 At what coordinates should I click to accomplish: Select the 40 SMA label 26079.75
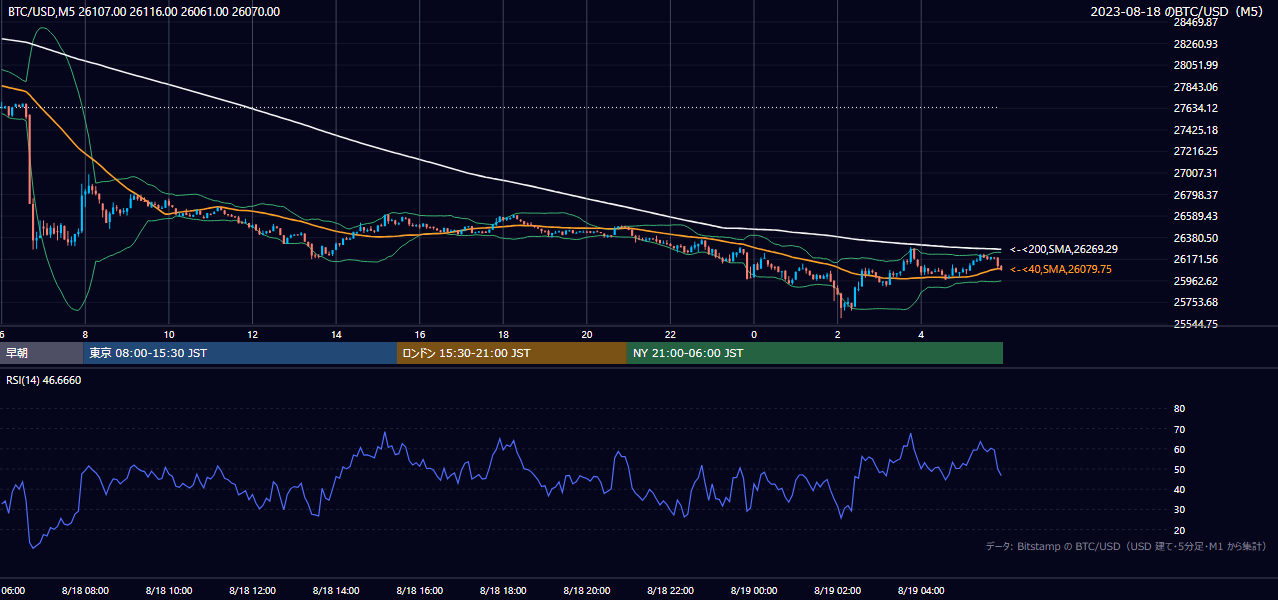[1060, 269]
